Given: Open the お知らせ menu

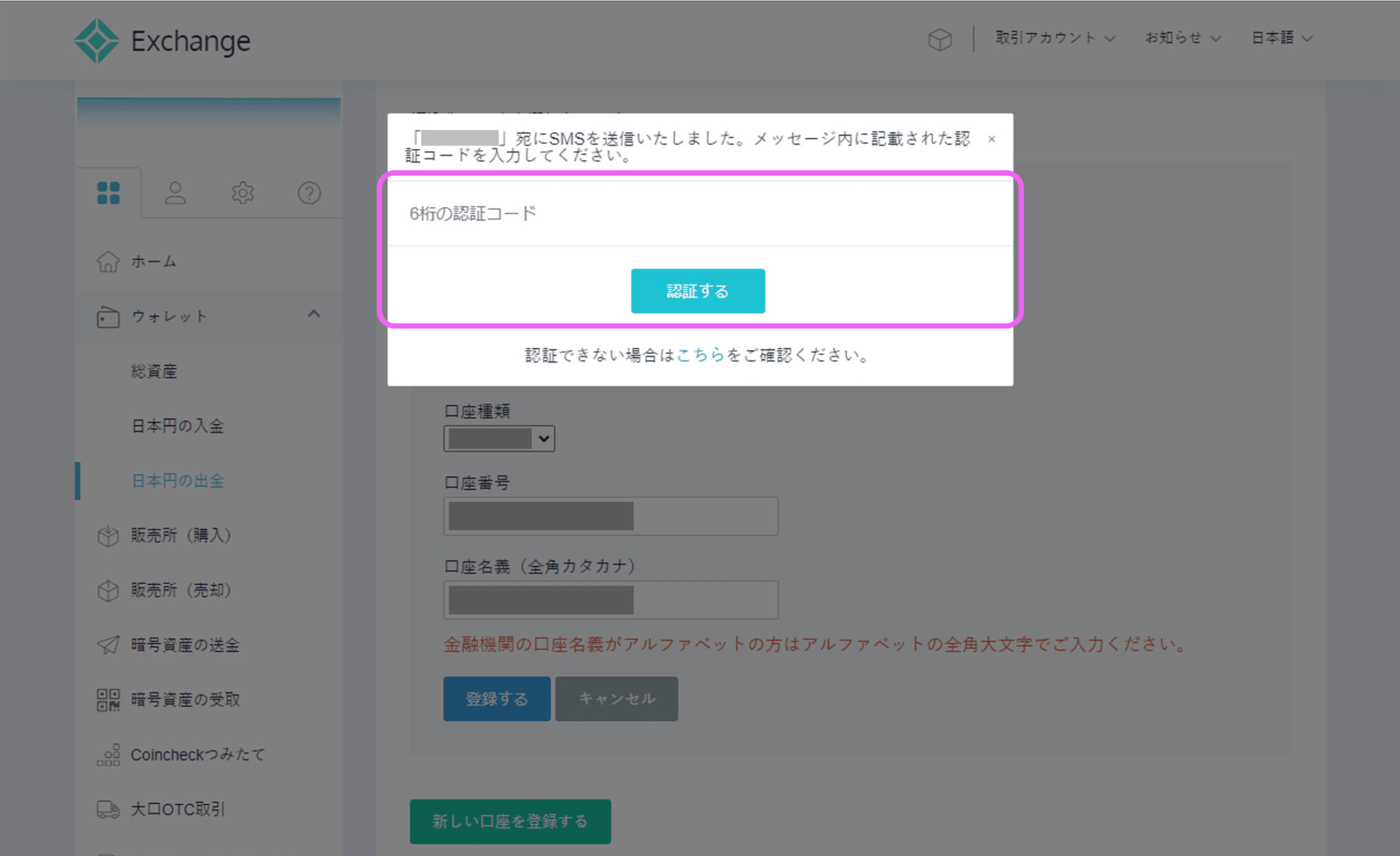Looking at the screenshot, I should click(1182, 38).
